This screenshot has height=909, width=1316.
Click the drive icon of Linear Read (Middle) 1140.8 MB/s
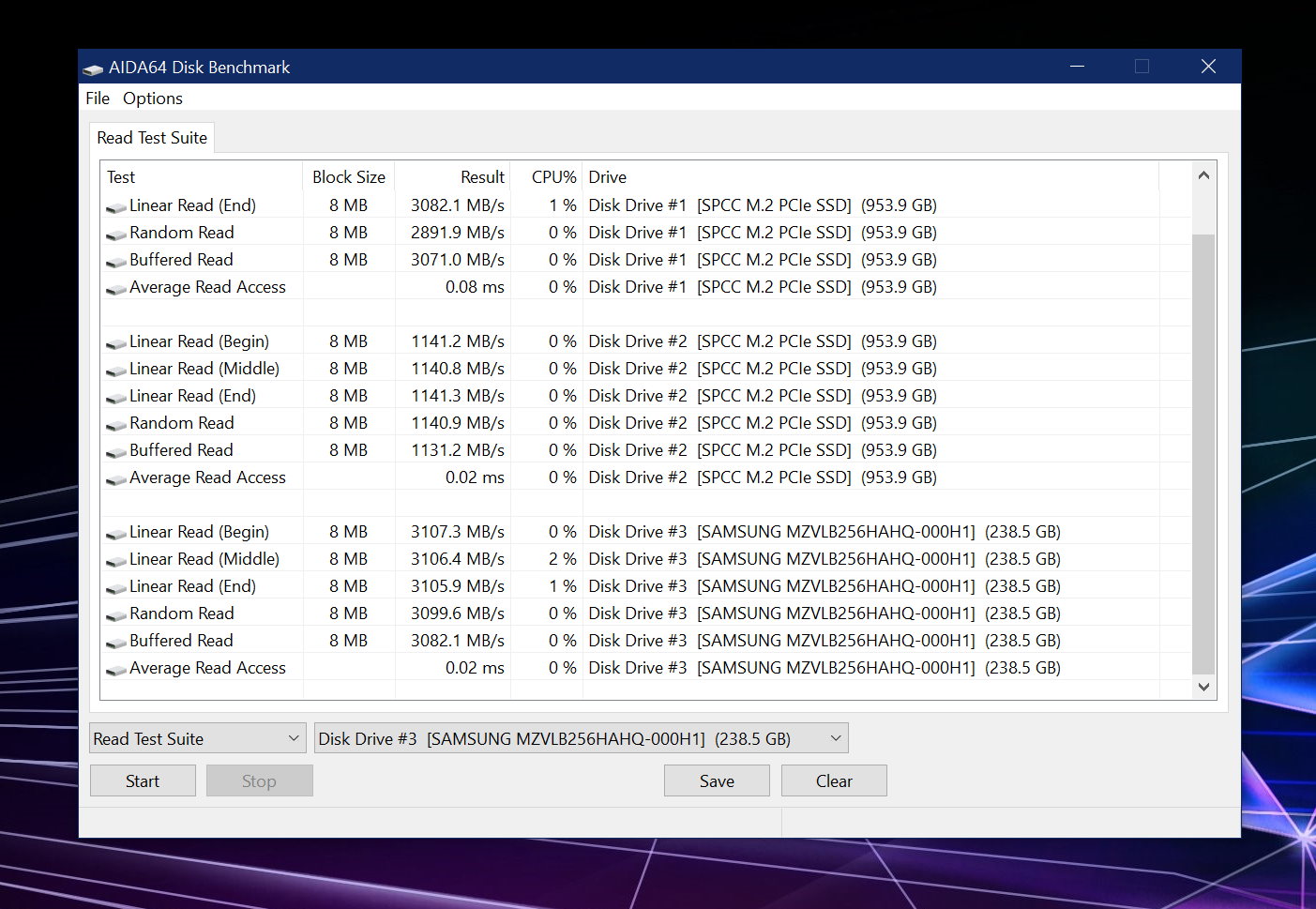click(x=116, y=371)
